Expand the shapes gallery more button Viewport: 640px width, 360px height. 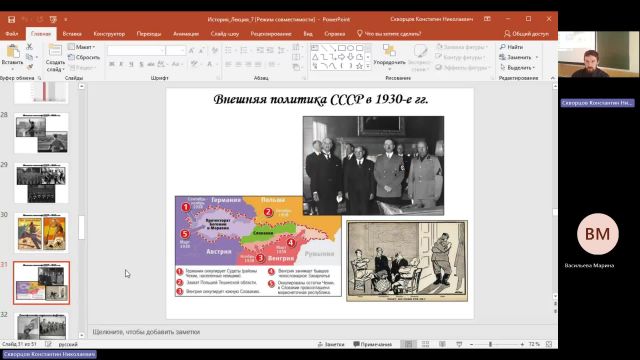[x=368, y=66]
